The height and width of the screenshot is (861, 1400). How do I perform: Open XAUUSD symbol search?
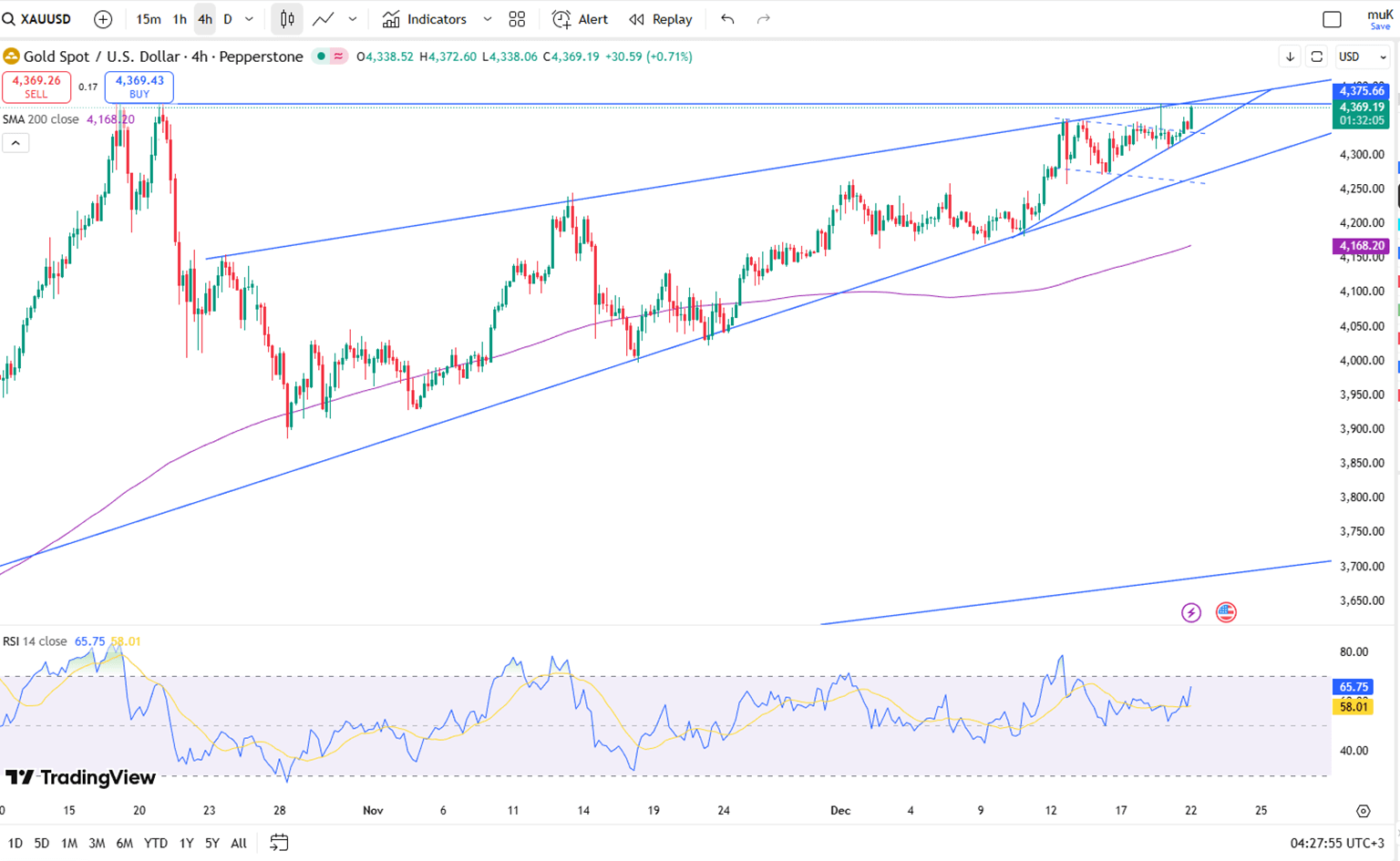click(36, 19)
